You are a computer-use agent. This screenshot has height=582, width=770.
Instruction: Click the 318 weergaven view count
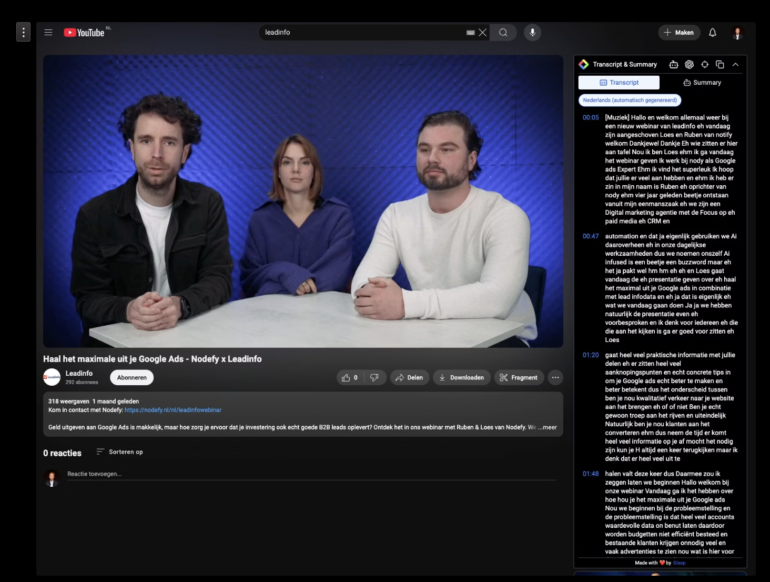pyautogui.click(x=69, y=401)
